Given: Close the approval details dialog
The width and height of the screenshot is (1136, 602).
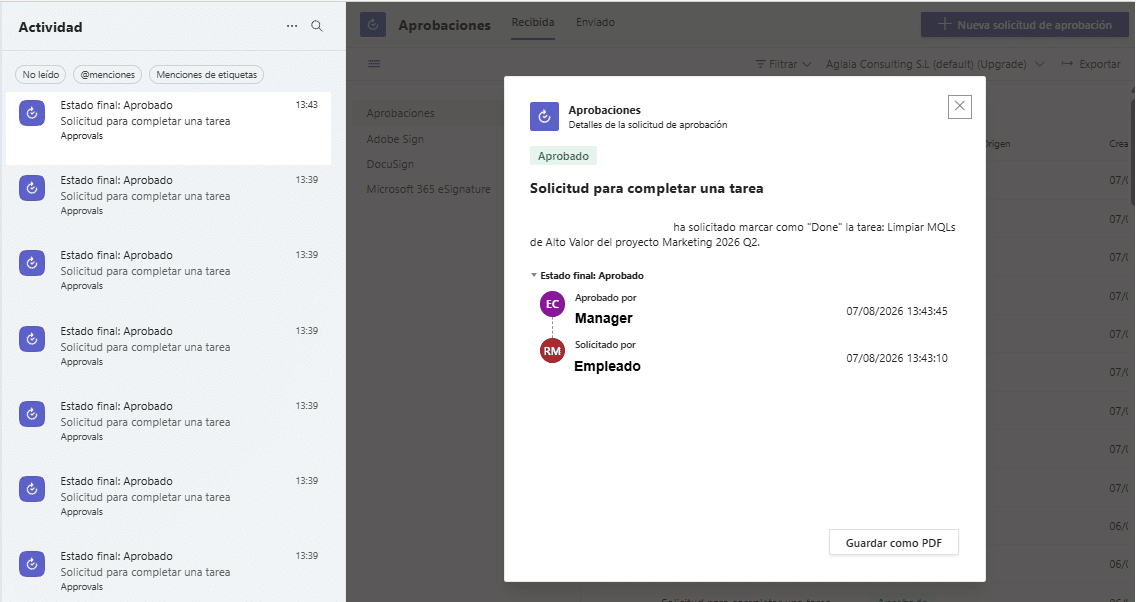Looking at the screenshot, I should tap(959, 106).
